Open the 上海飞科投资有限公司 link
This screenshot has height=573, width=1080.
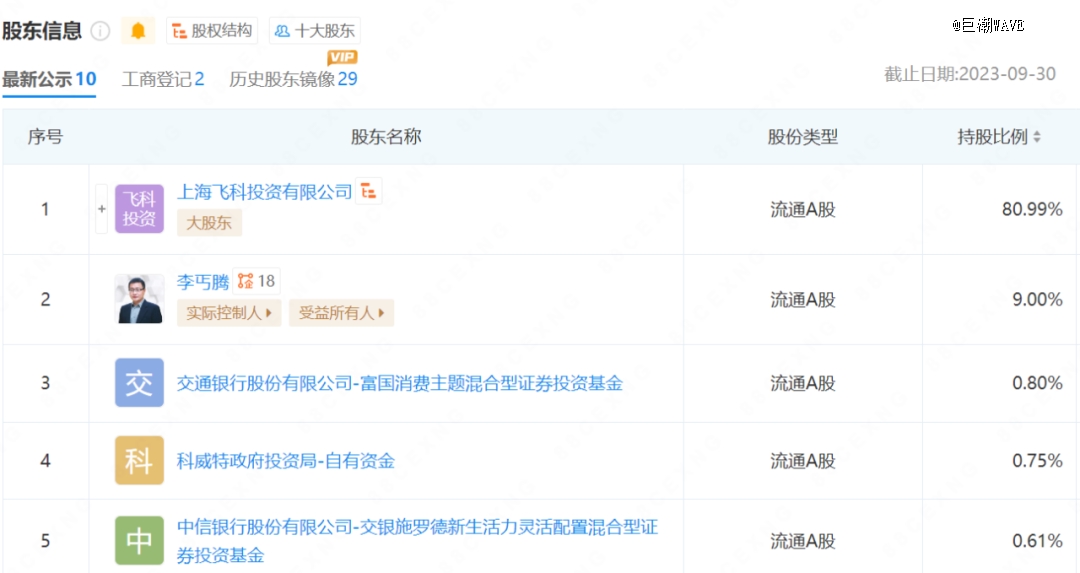[x=264, y=192]
